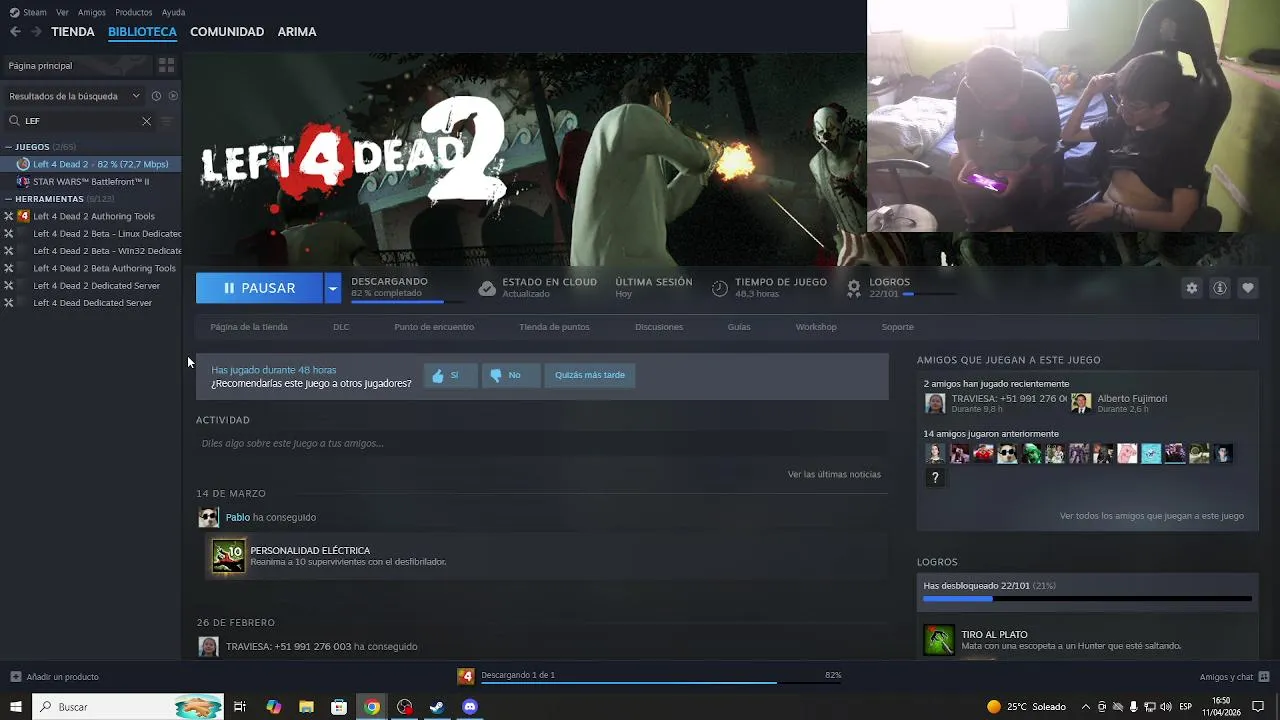
Task: Open Añadir un producto
Action: tap(54, 677)
